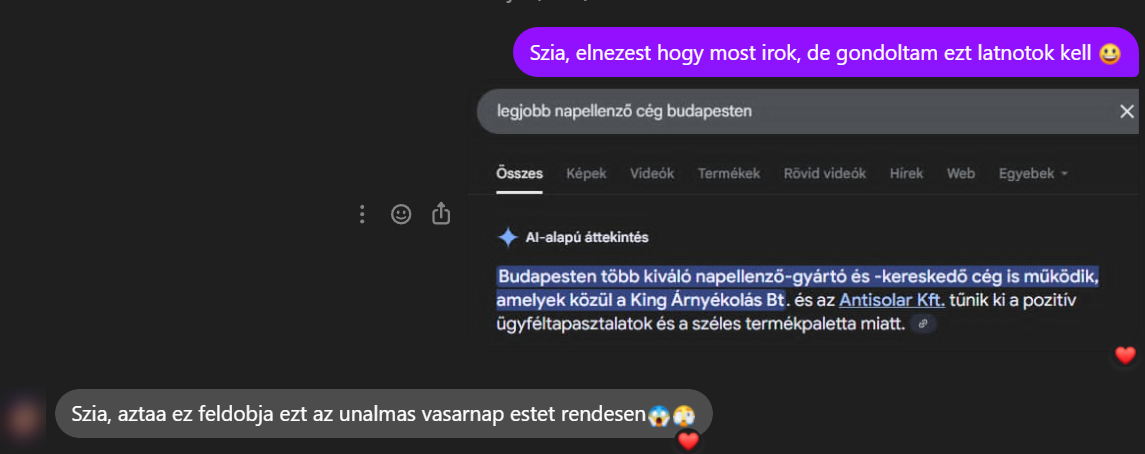Open the three-dot more options menu

pos(363,214)
